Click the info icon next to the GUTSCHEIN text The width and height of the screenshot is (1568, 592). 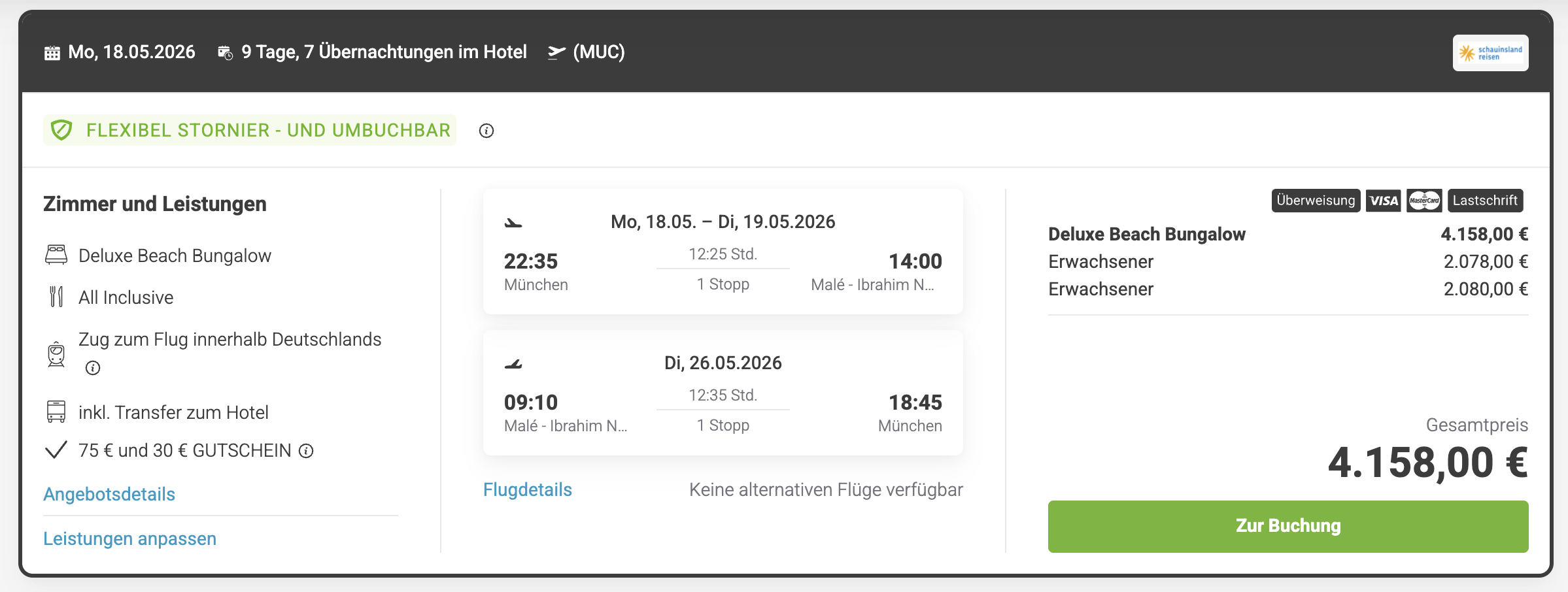point(306,451)
